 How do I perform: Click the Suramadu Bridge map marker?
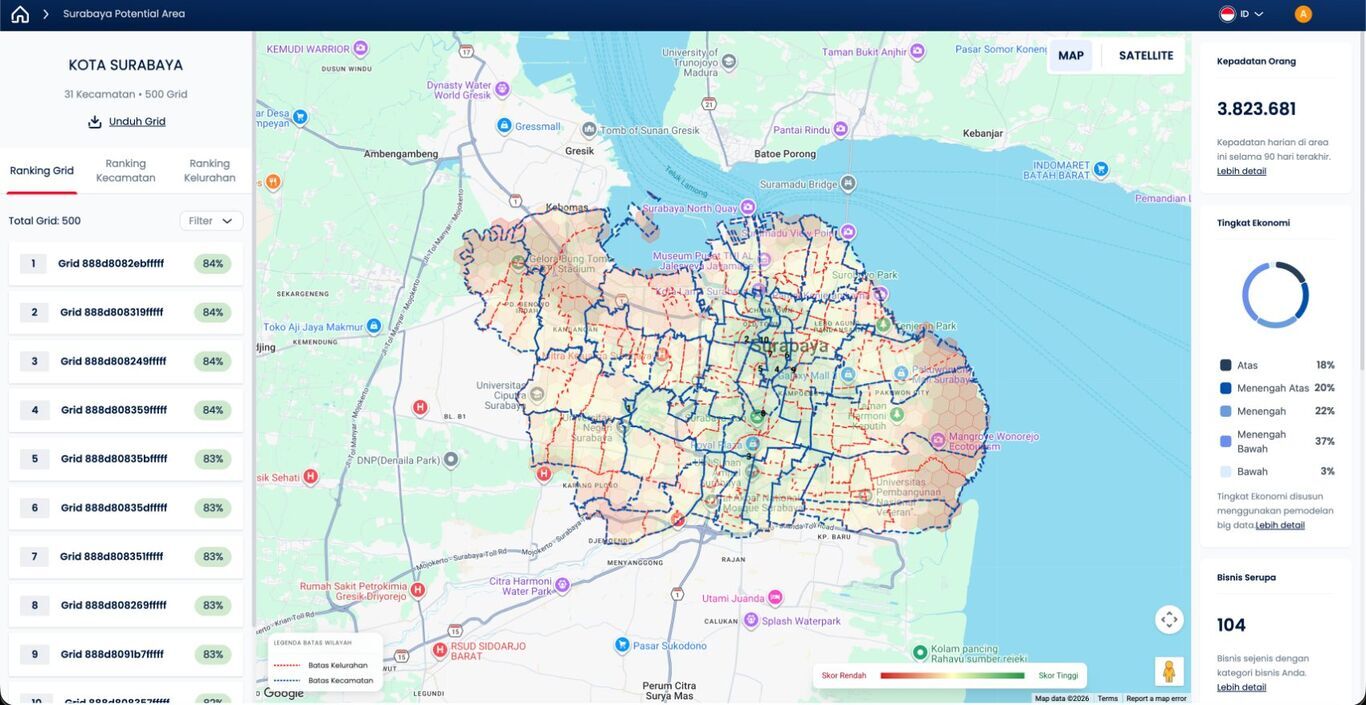tap(849, 183)
